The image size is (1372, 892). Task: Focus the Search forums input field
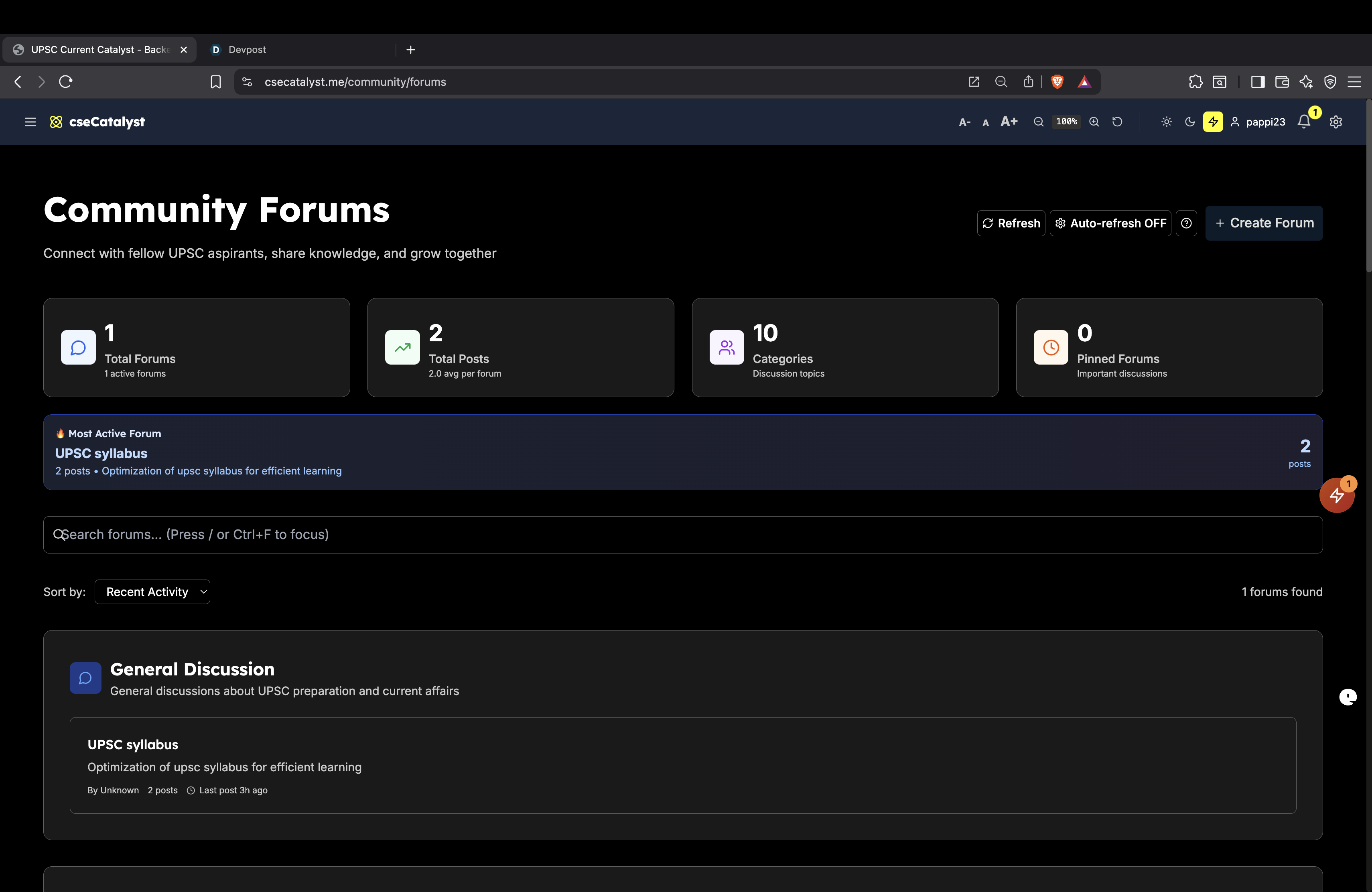682,535
